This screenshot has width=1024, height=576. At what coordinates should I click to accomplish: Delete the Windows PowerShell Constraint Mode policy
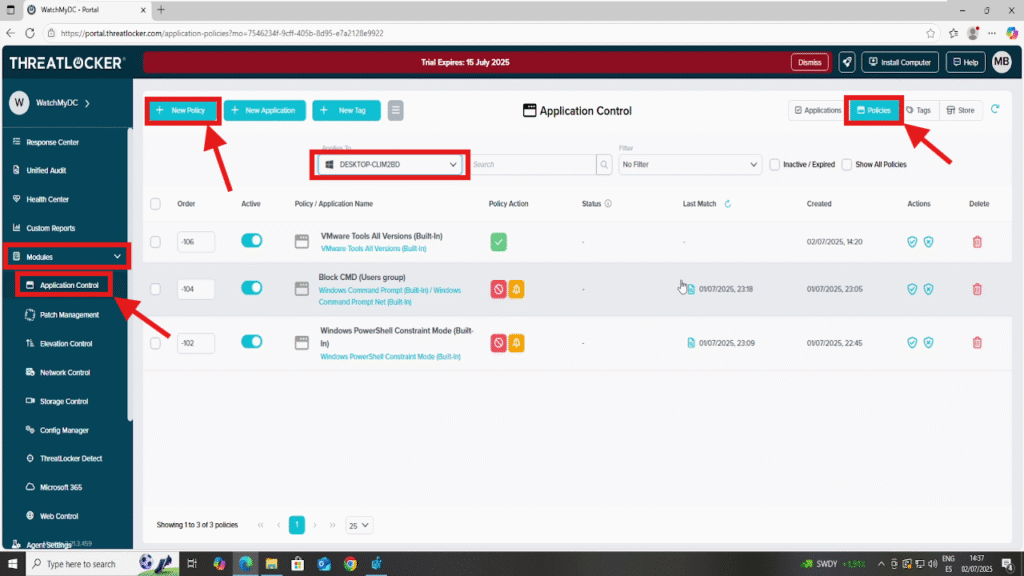coord(977,343)
